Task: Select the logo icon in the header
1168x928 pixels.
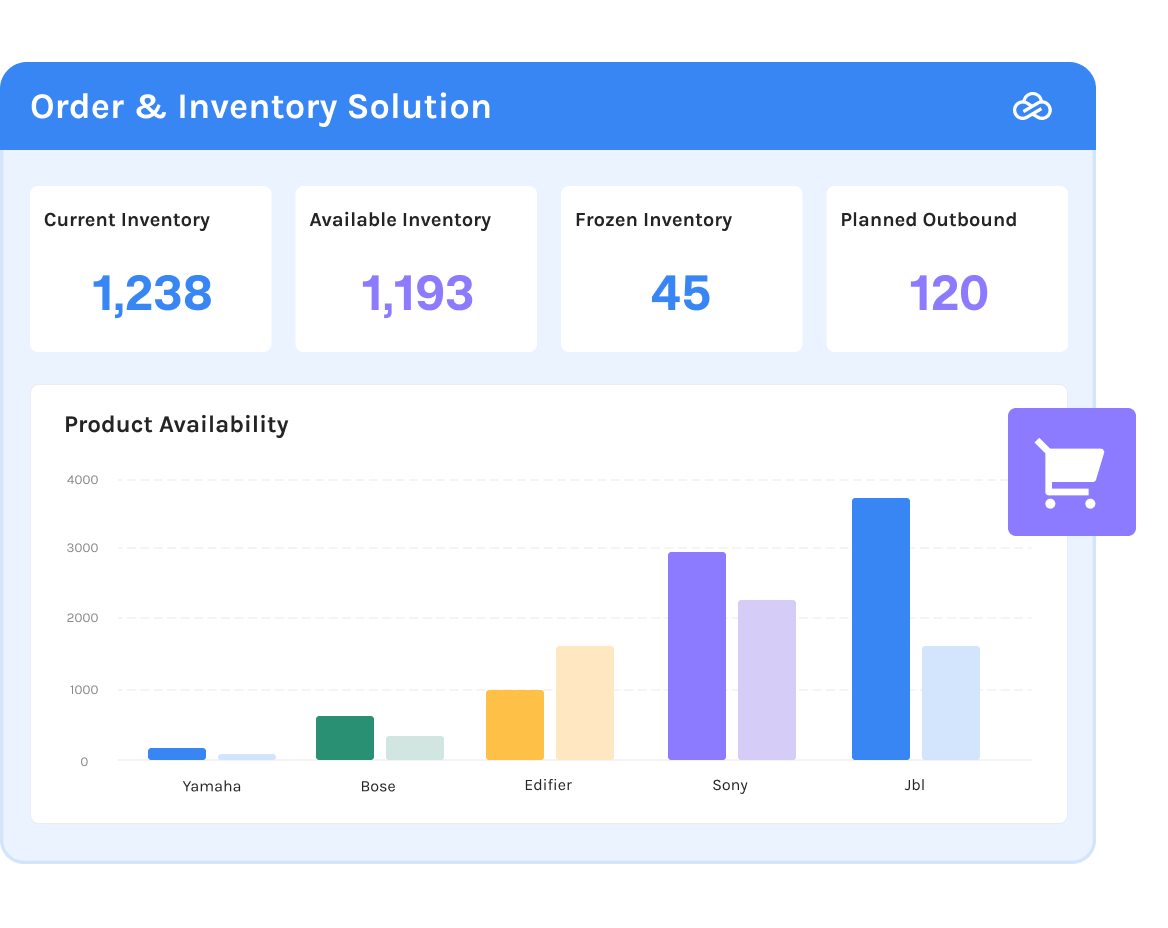Action: point(1034,106)
